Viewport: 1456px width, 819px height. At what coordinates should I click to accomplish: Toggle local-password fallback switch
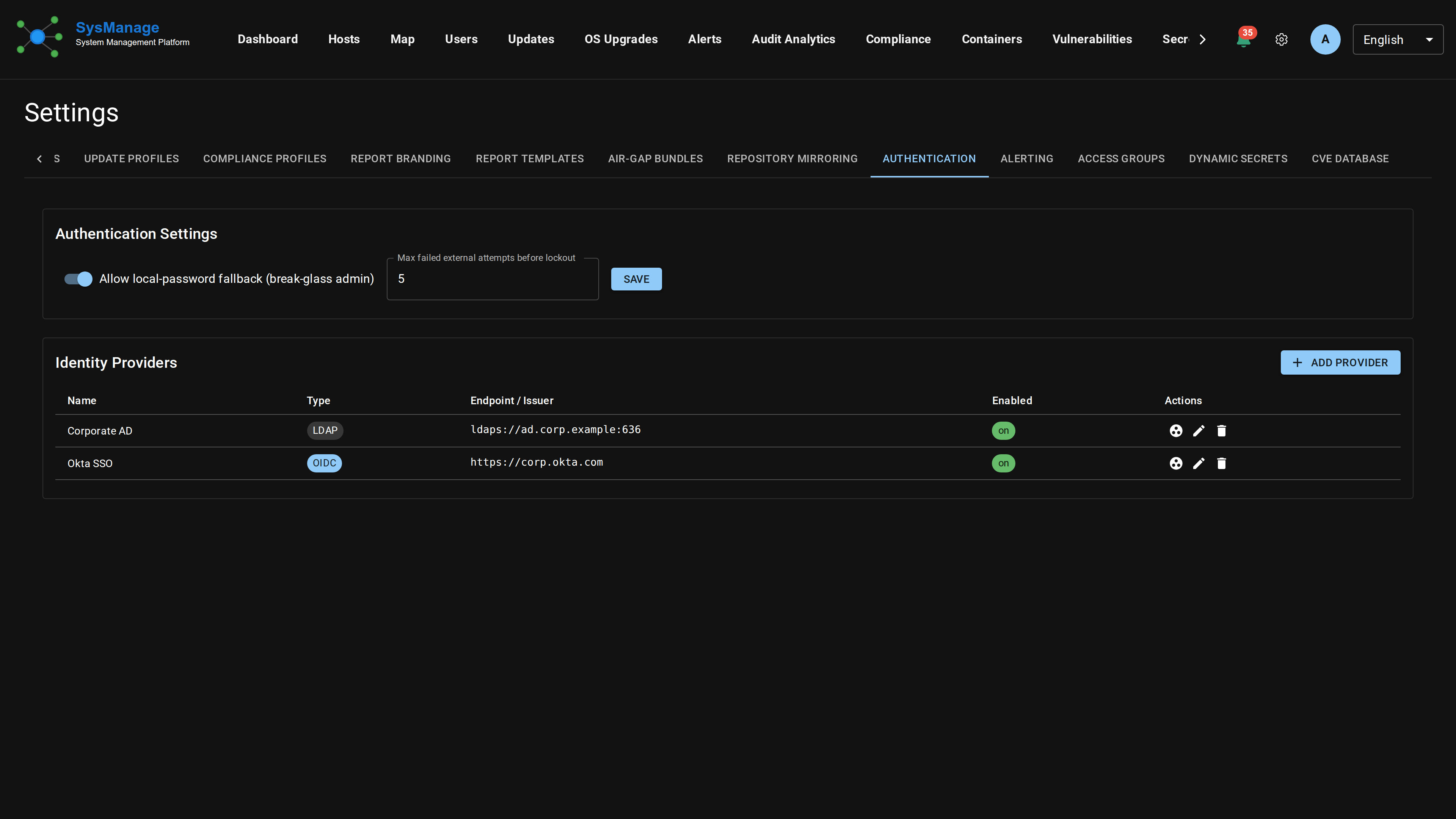78,279
